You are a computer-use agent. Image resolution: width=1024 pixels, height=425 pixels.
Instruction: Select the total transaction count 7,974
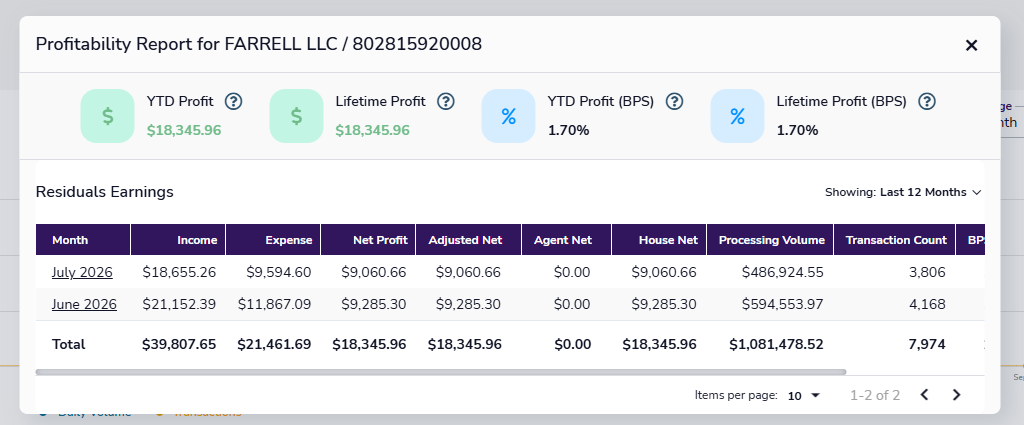(927, 344)
